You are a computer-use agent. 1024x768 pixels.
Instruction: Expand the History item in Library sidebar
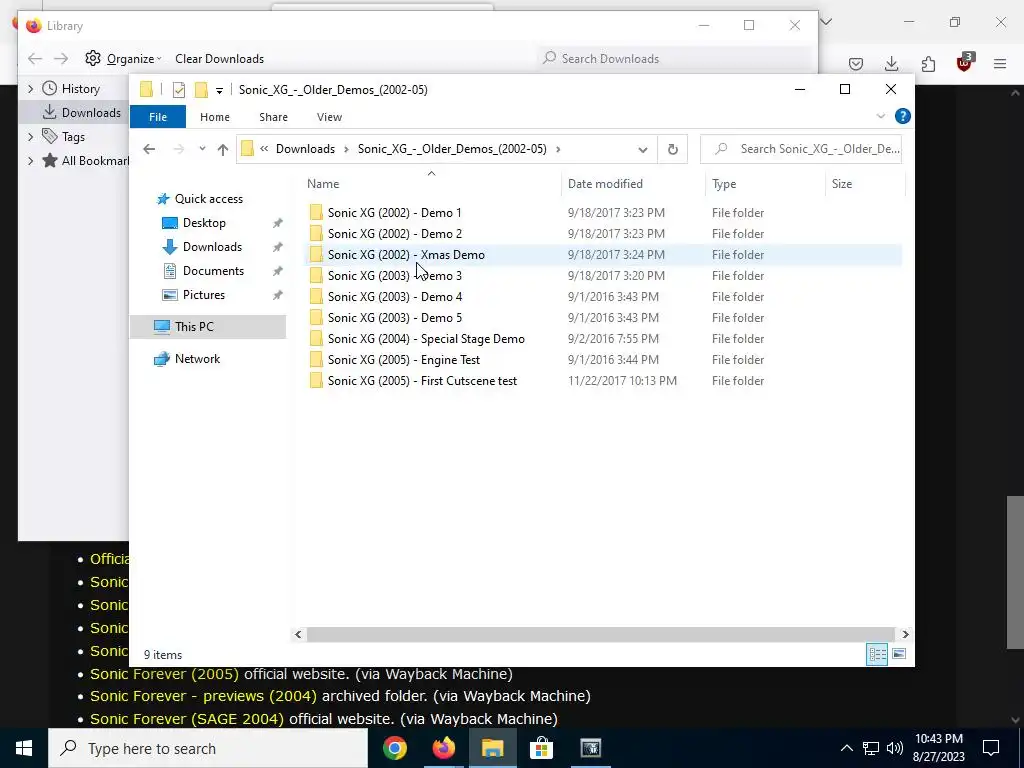[x=30, y=89]
